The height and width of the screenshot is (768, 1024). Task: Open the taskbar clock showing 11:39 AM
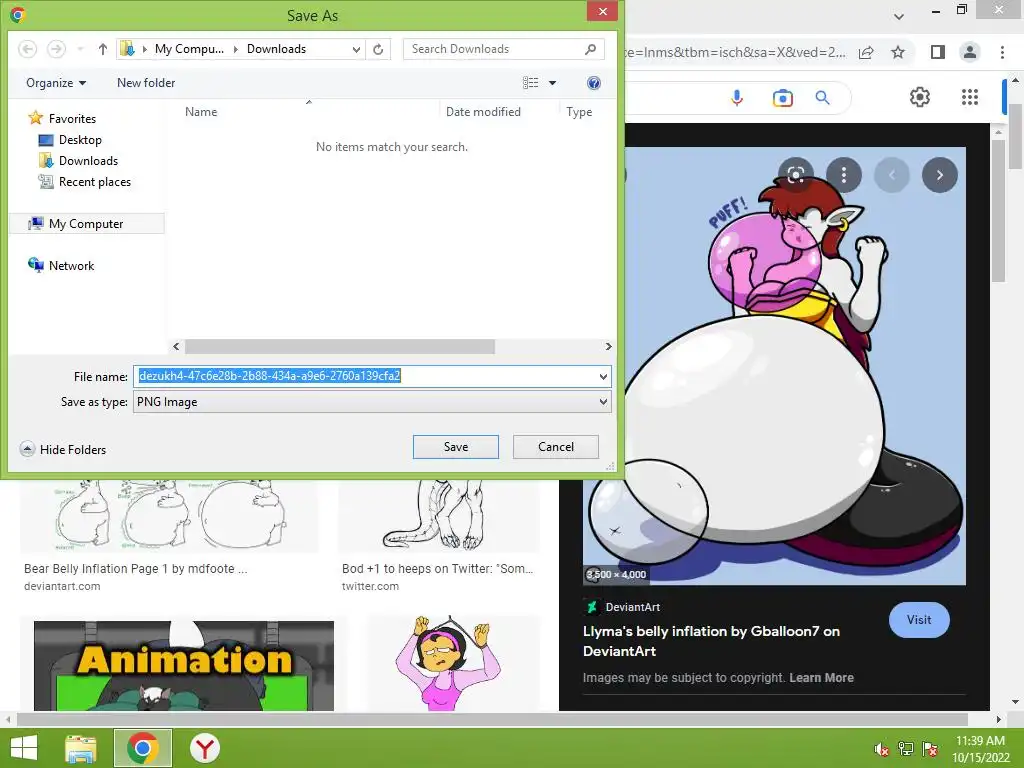click(980, 748)
